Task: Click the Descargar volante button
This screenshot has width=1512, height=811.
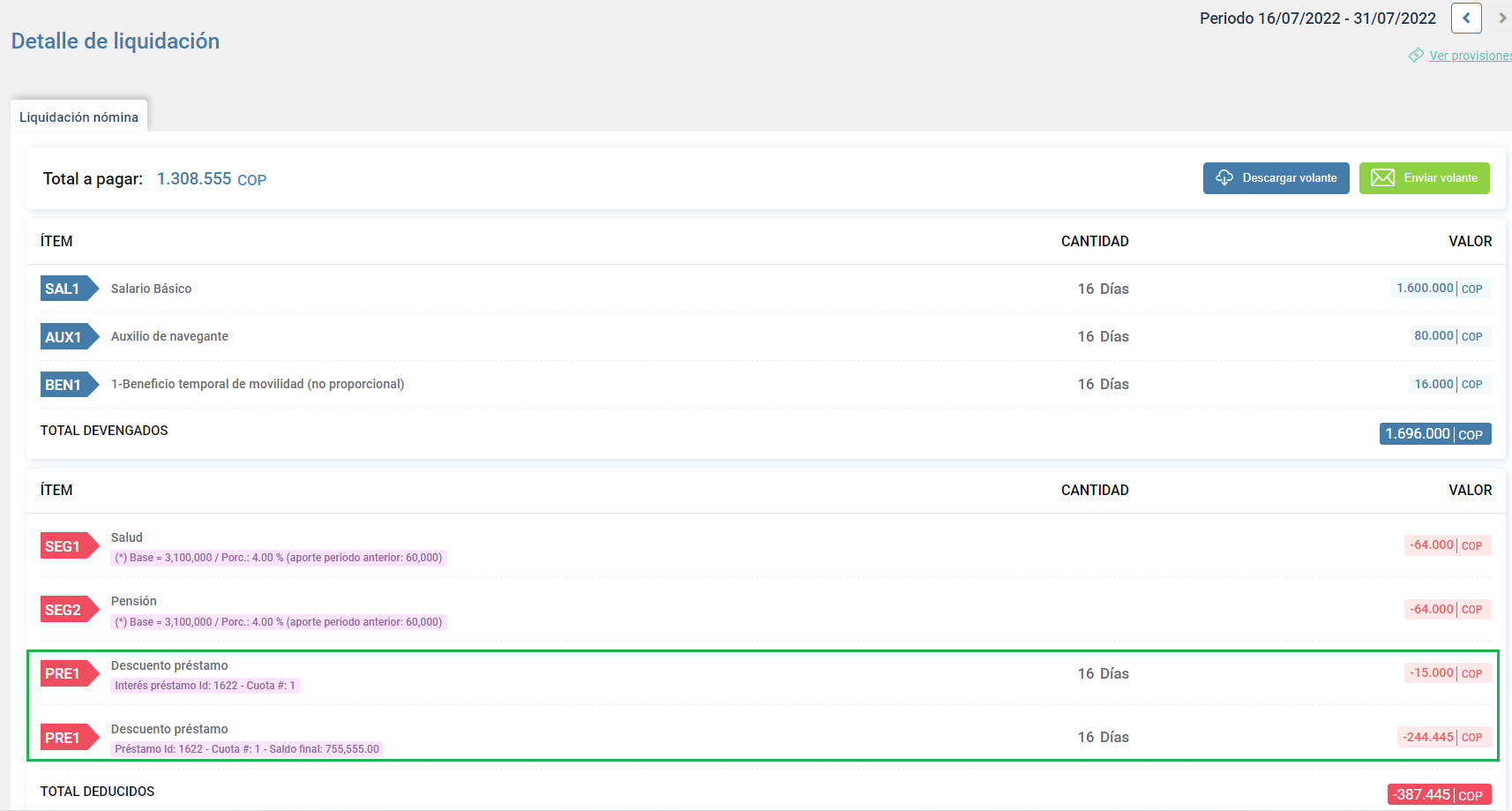Action: pyautogui.click(x=1276, y=178)
